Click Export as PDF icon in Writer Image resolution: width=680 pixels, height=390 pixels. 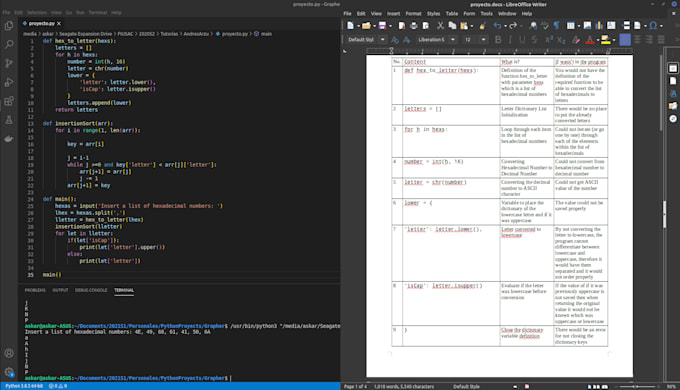[402, 26]
